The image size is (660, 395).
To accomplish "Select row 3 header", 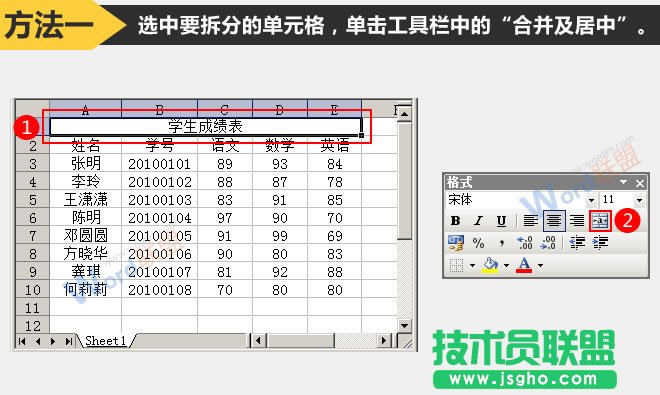I will (32, 164).
